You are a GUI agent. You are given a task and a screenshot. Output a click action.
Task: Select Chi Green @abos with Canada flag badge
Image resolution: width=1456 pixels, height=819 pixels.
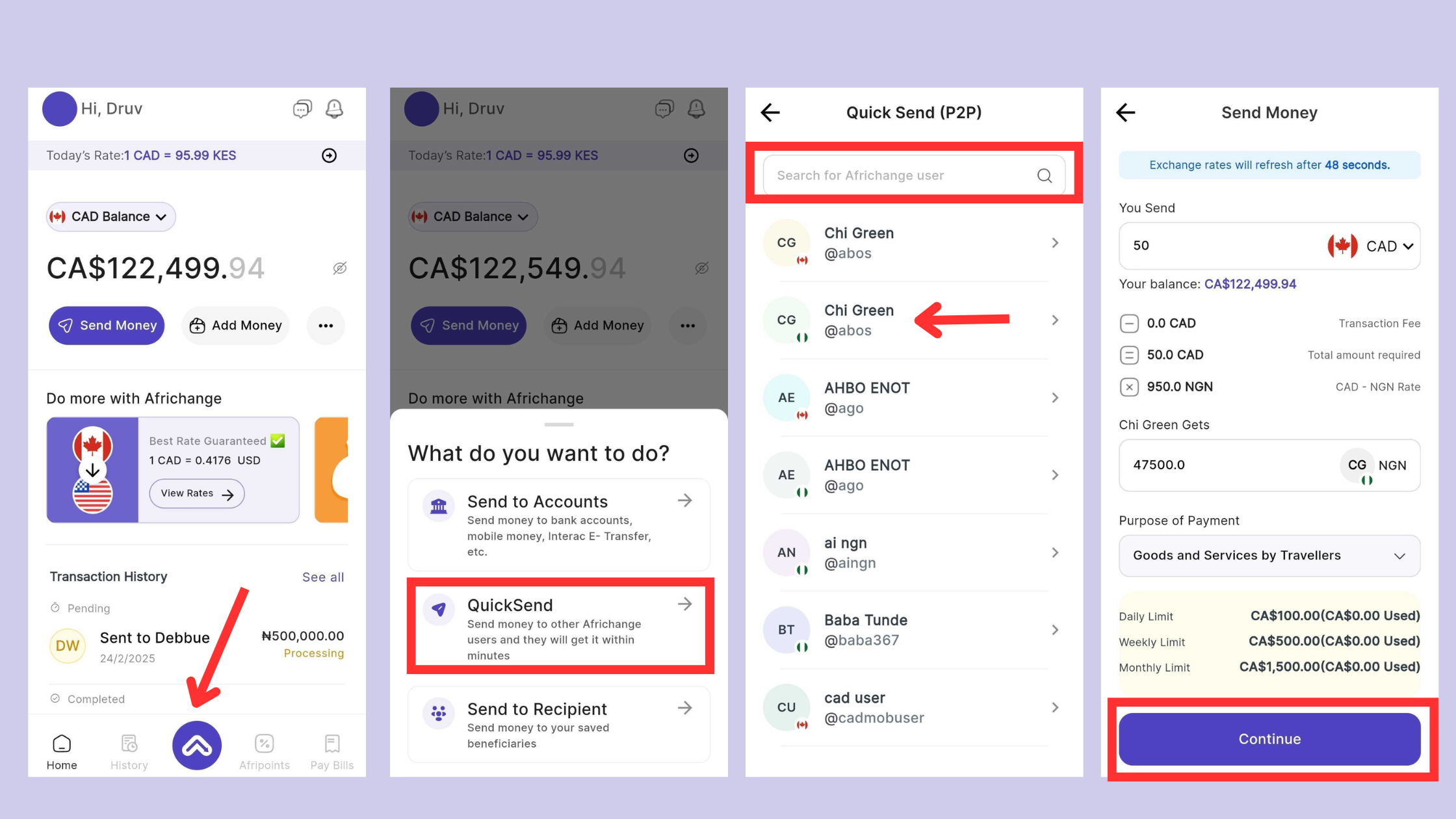point(914,243)
